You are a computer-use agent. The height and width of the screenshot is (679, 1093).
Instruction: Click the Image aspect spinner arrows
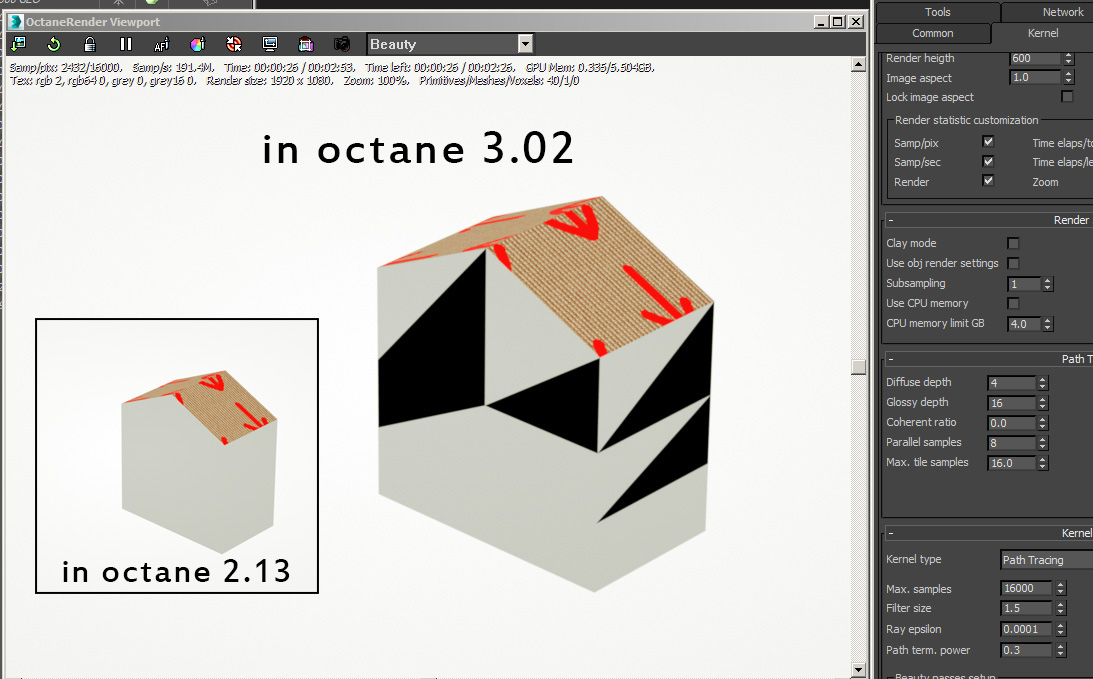1069,77
